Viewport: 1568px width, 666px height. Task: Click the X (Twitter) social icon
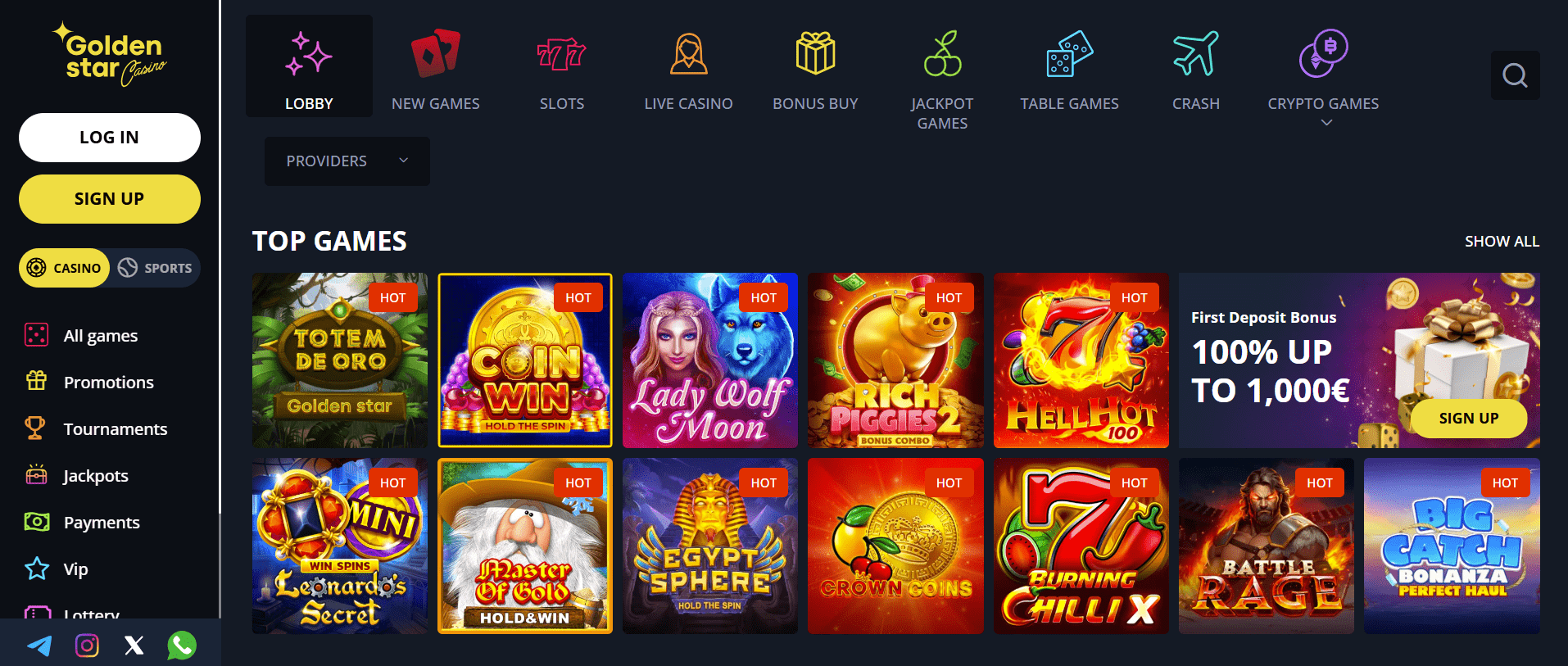click(134, 646)
